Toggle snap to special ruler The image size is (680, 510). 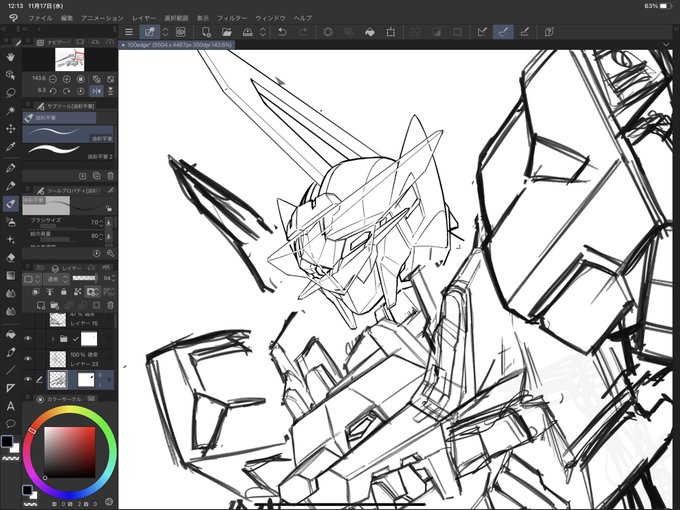tap(503, 32)
